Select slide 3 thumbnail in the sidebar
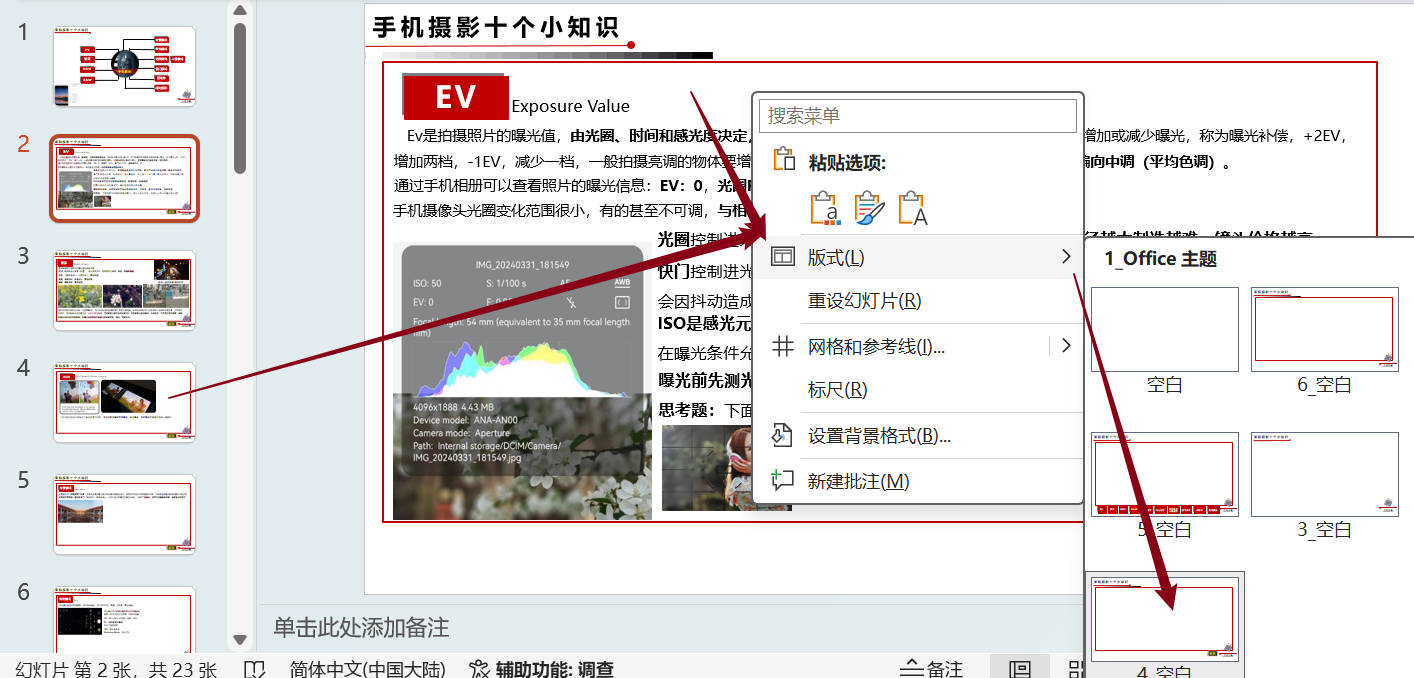Viewport: 1414px width, 678px height. 124,289
